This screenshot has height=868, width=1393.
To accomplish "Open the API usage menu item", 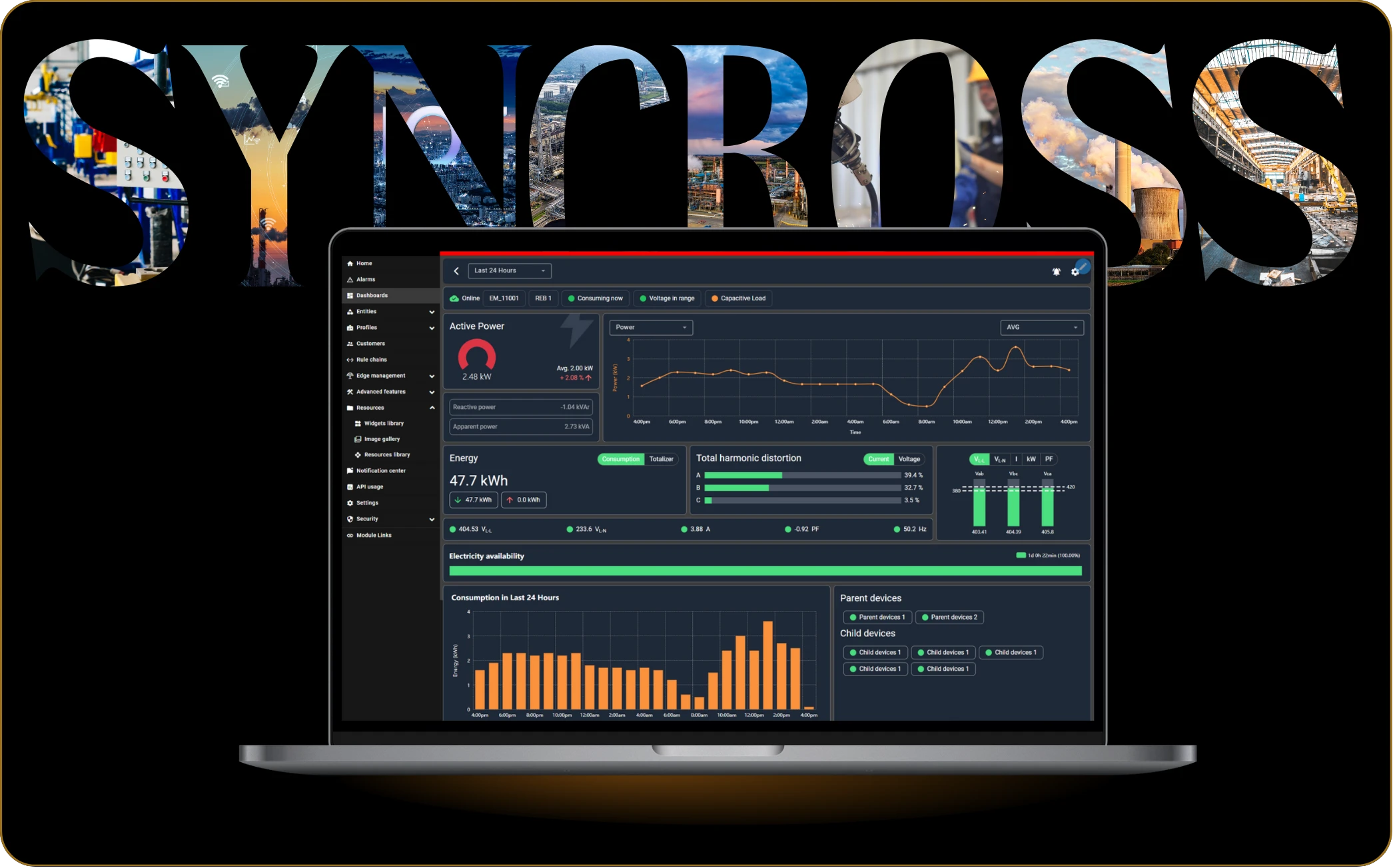I will 390,487.
